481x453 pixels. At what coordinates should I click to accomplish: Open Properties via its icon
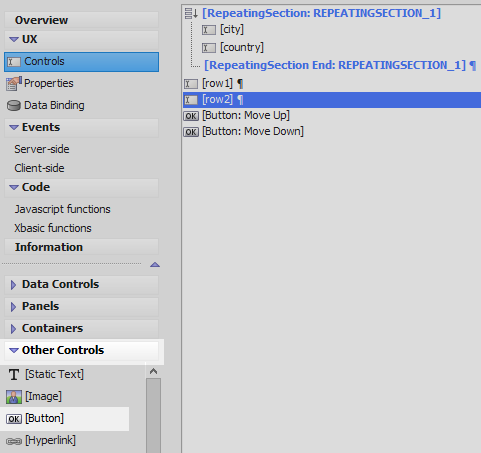click(14, 83)
